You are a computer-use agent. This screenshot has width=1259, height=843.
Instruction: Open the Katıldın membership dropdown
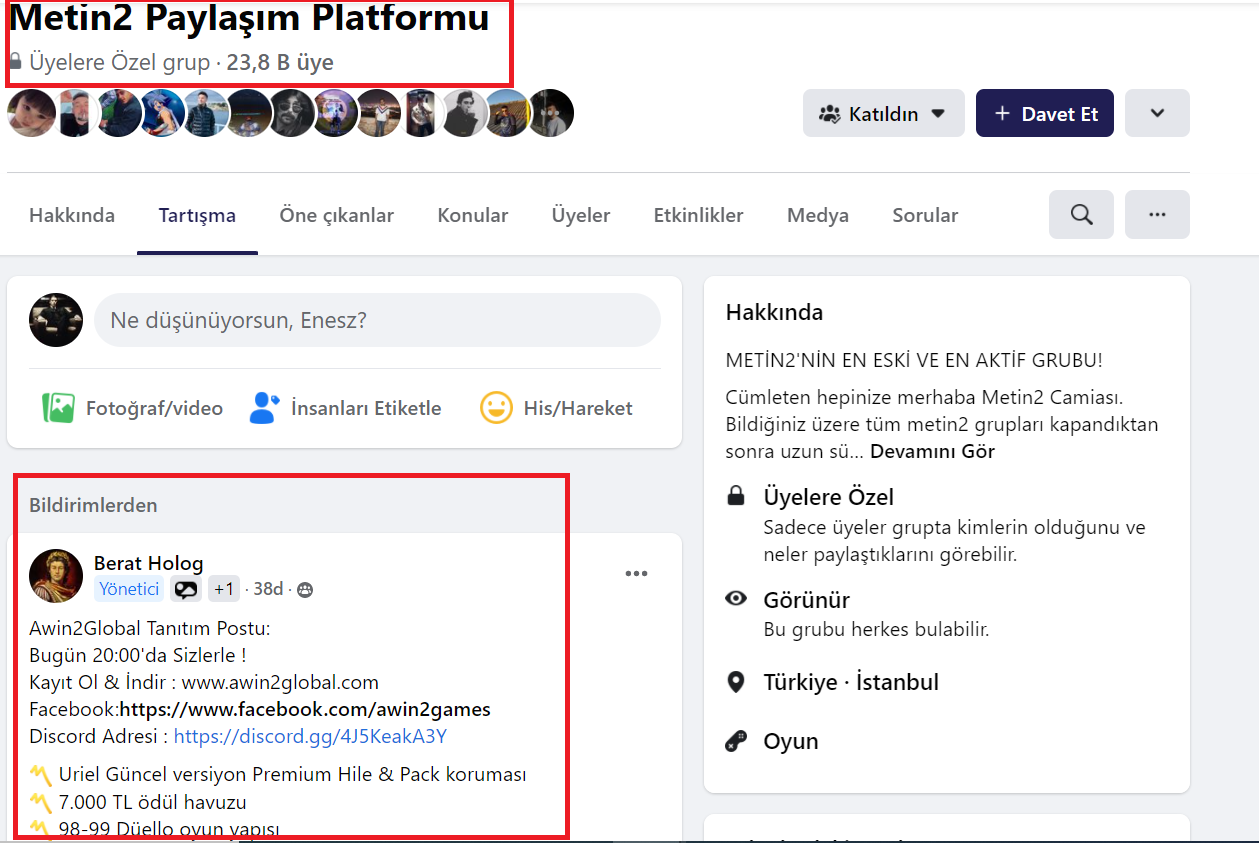(882, 113)
